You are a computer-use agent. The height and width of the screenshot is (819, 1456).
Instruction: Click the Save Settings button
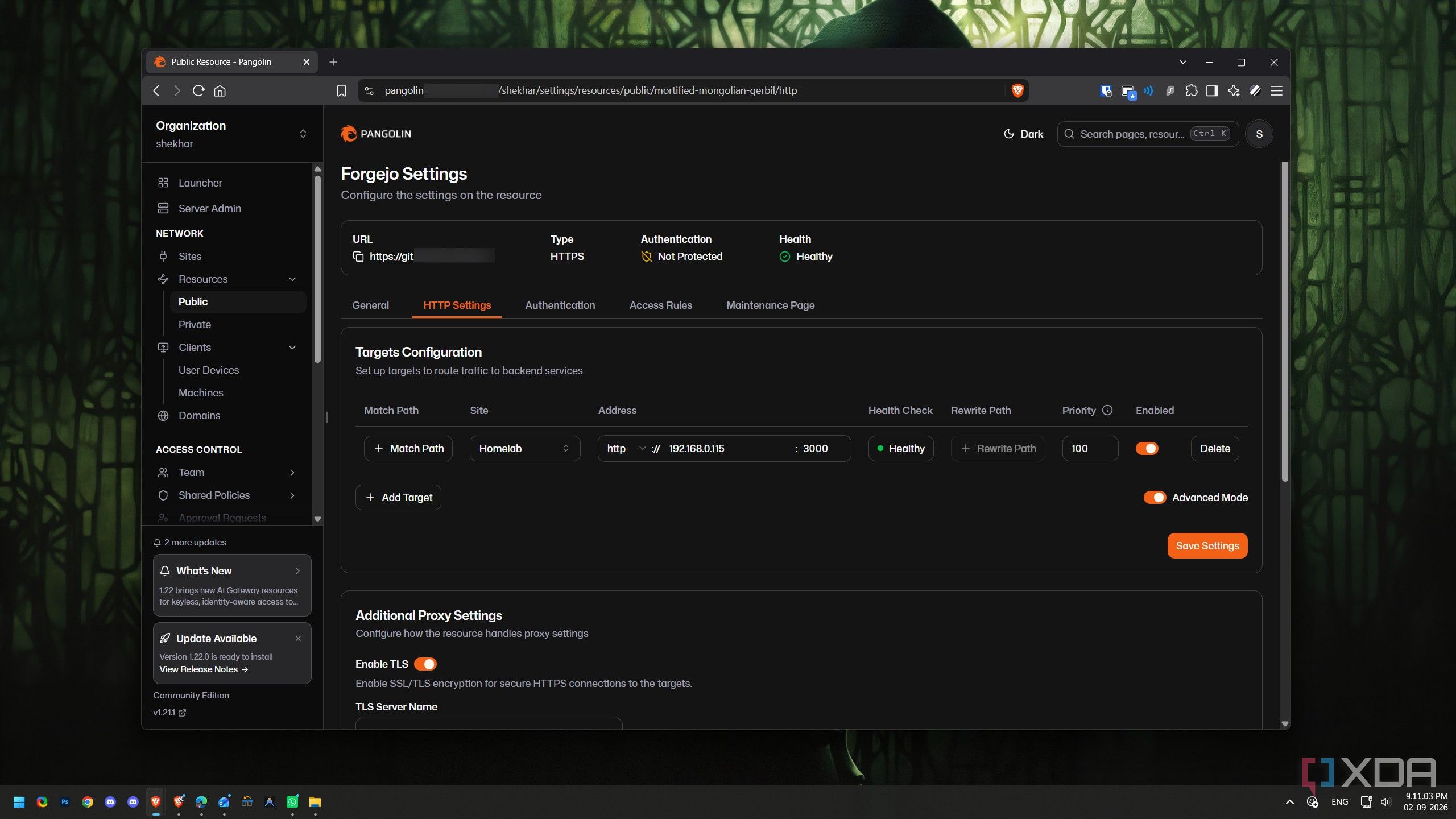point(1207,545)
